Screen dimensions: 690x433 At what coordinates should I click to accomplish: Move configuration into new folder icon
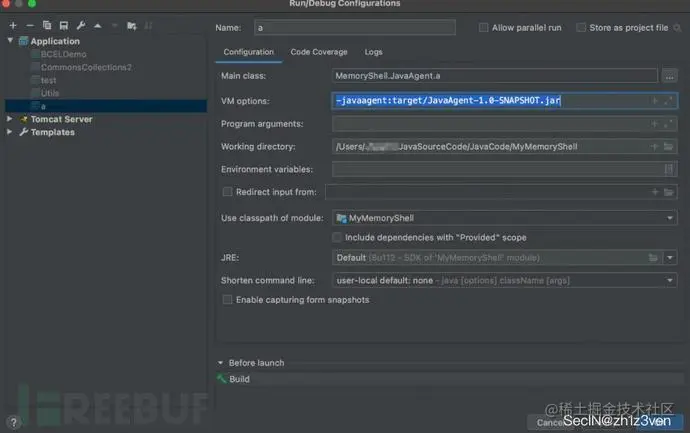click(132, 26)
